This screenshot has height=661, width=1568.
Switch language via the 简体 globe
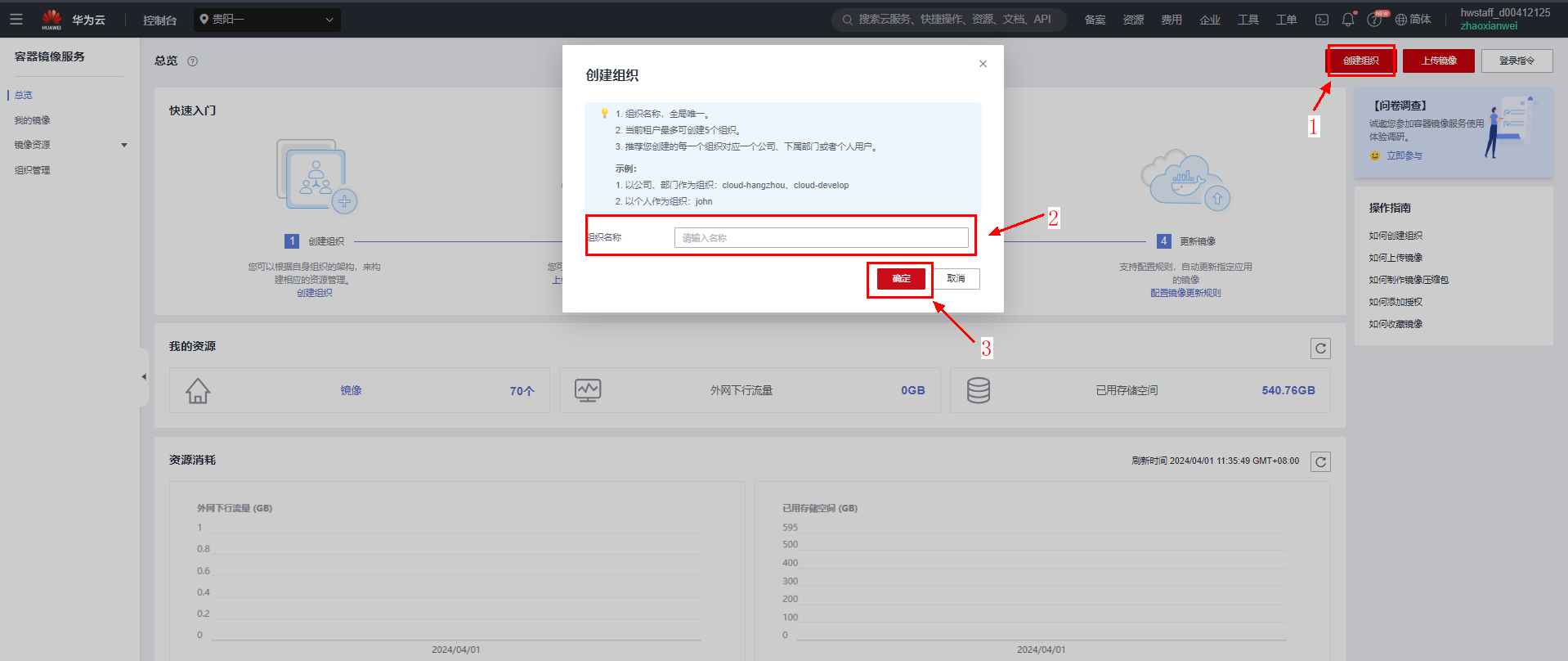coord(1413,20)
